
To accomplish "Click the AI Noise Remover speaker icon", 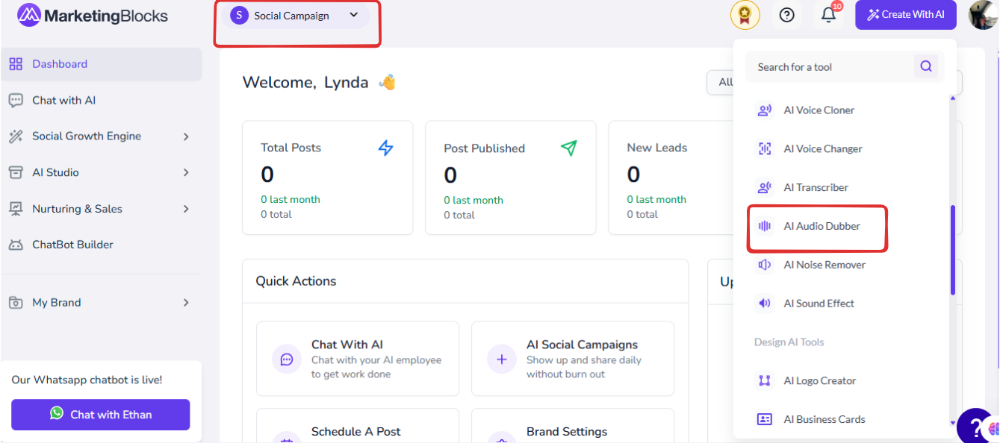I will pyautogui.click(x=764, y=265).
